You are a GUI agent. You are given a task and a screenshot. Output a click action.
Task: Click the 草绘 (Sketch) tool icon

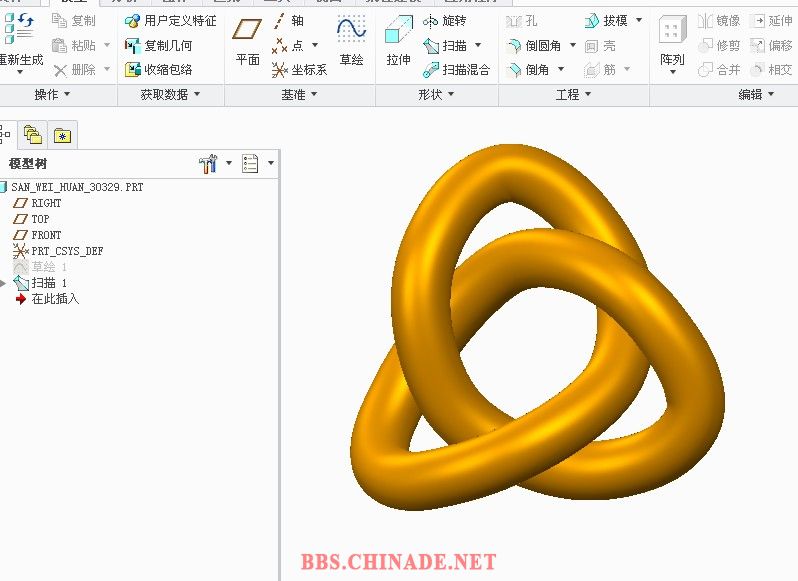(351, 32)
